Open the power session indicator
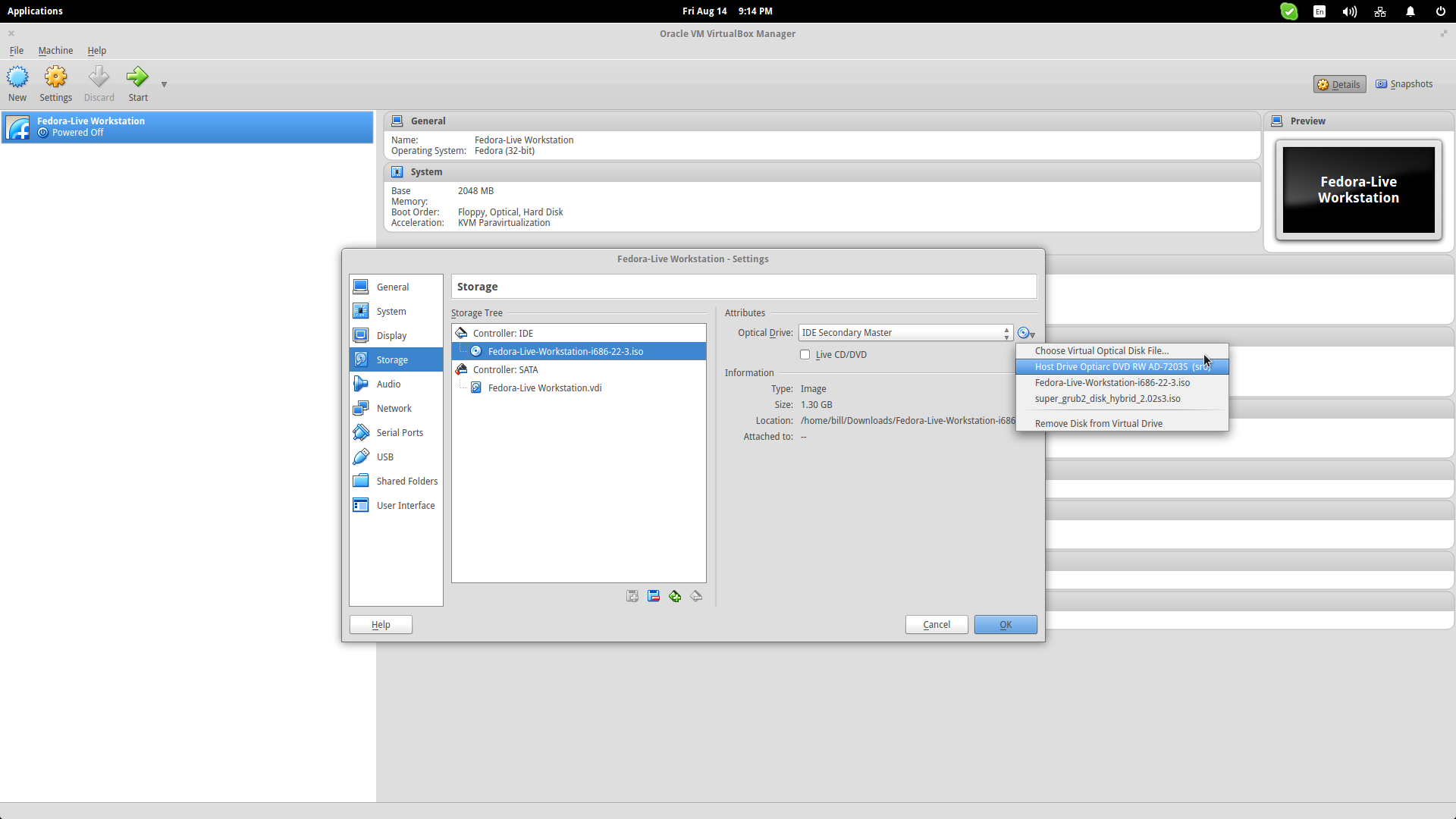The image size is (1456, 819). 1441,11
